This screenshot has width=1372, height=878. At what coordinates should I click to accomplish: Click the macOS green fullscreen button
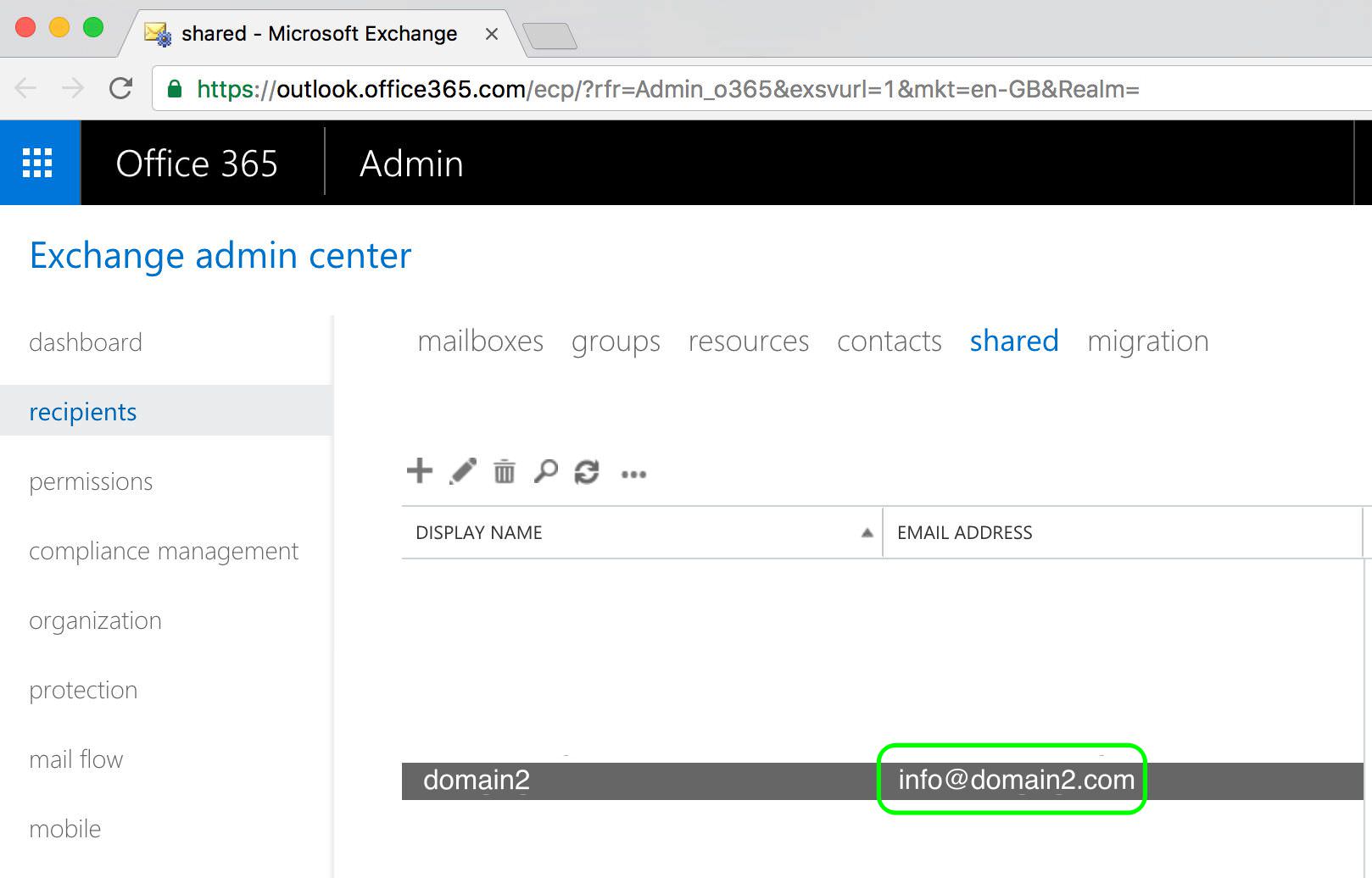[93, 27]
